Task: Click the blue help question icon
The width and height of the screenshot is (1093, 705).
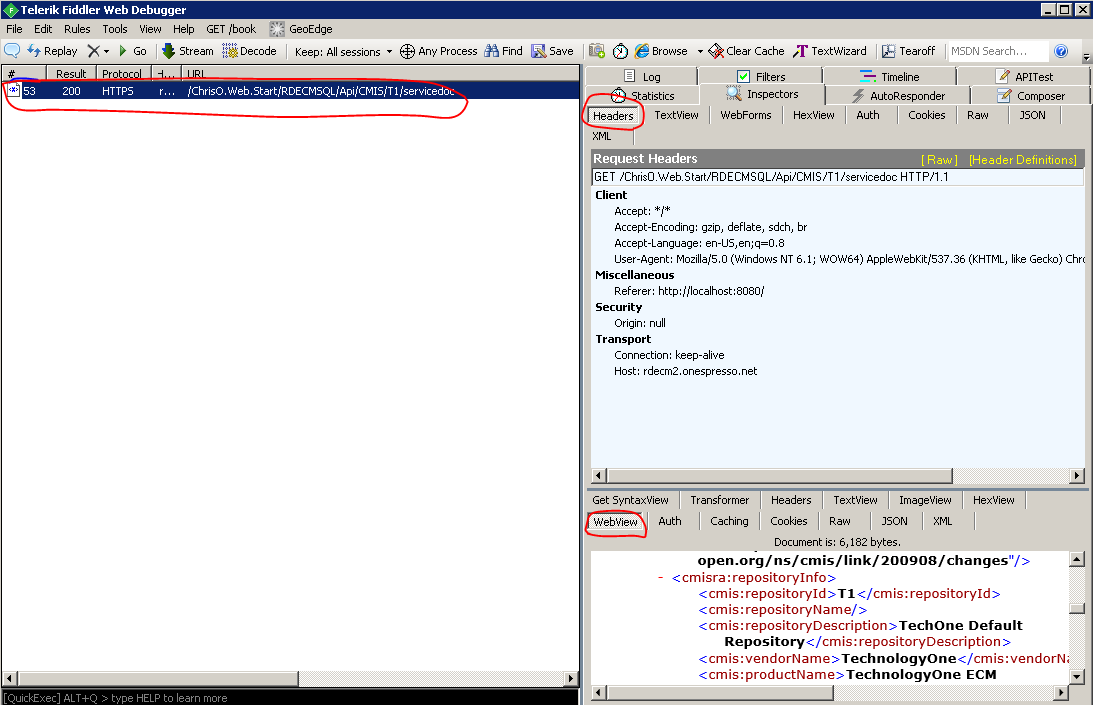Action: pyautogui.click(x=1061, y=51)
